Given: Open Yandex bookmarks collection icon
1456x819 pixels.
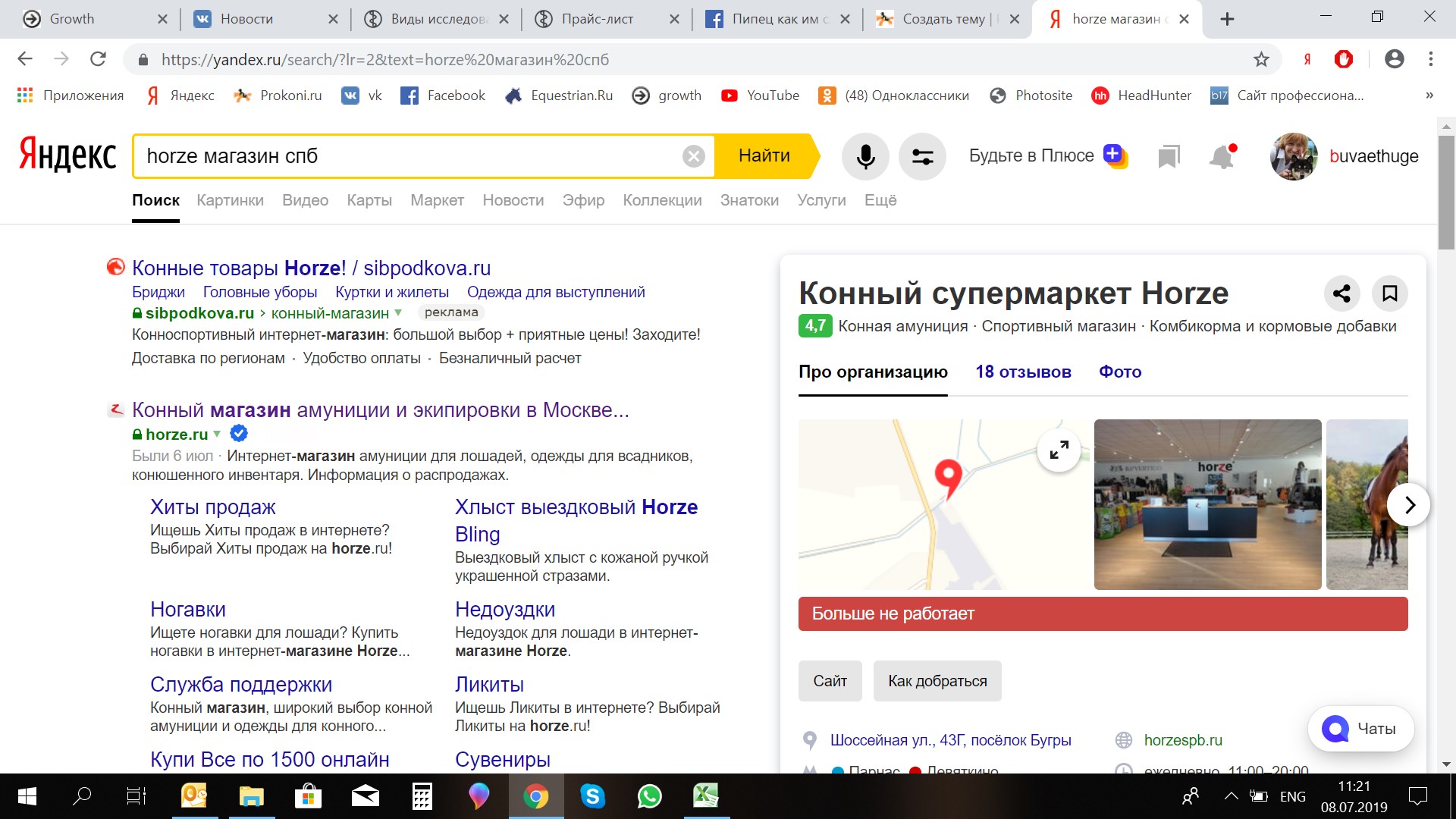Looking at the screenshot, I should click(x=1169, y=156).
